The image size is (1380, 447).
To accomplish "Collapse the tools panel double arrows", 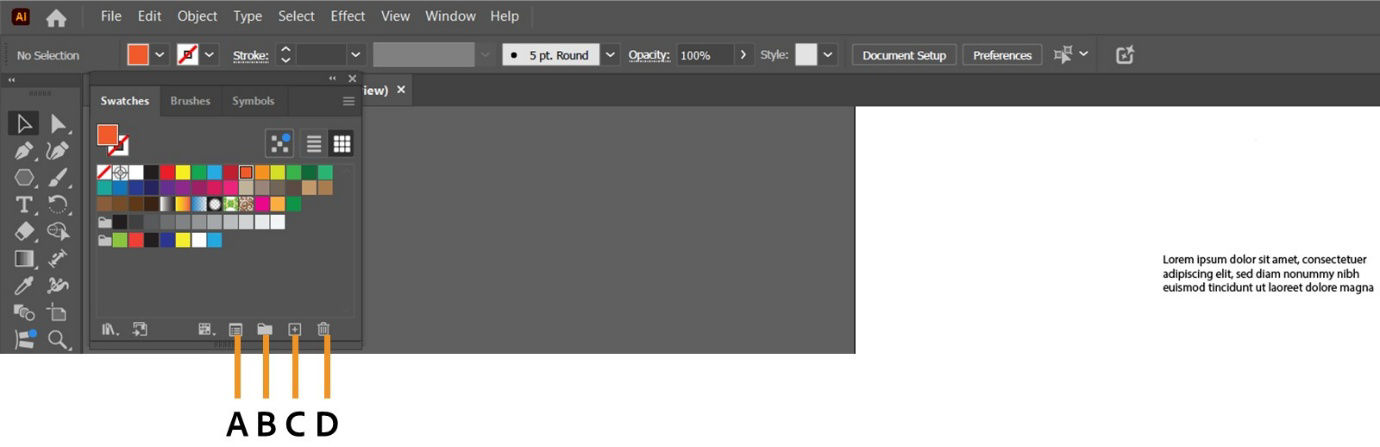I will [12, 79].
